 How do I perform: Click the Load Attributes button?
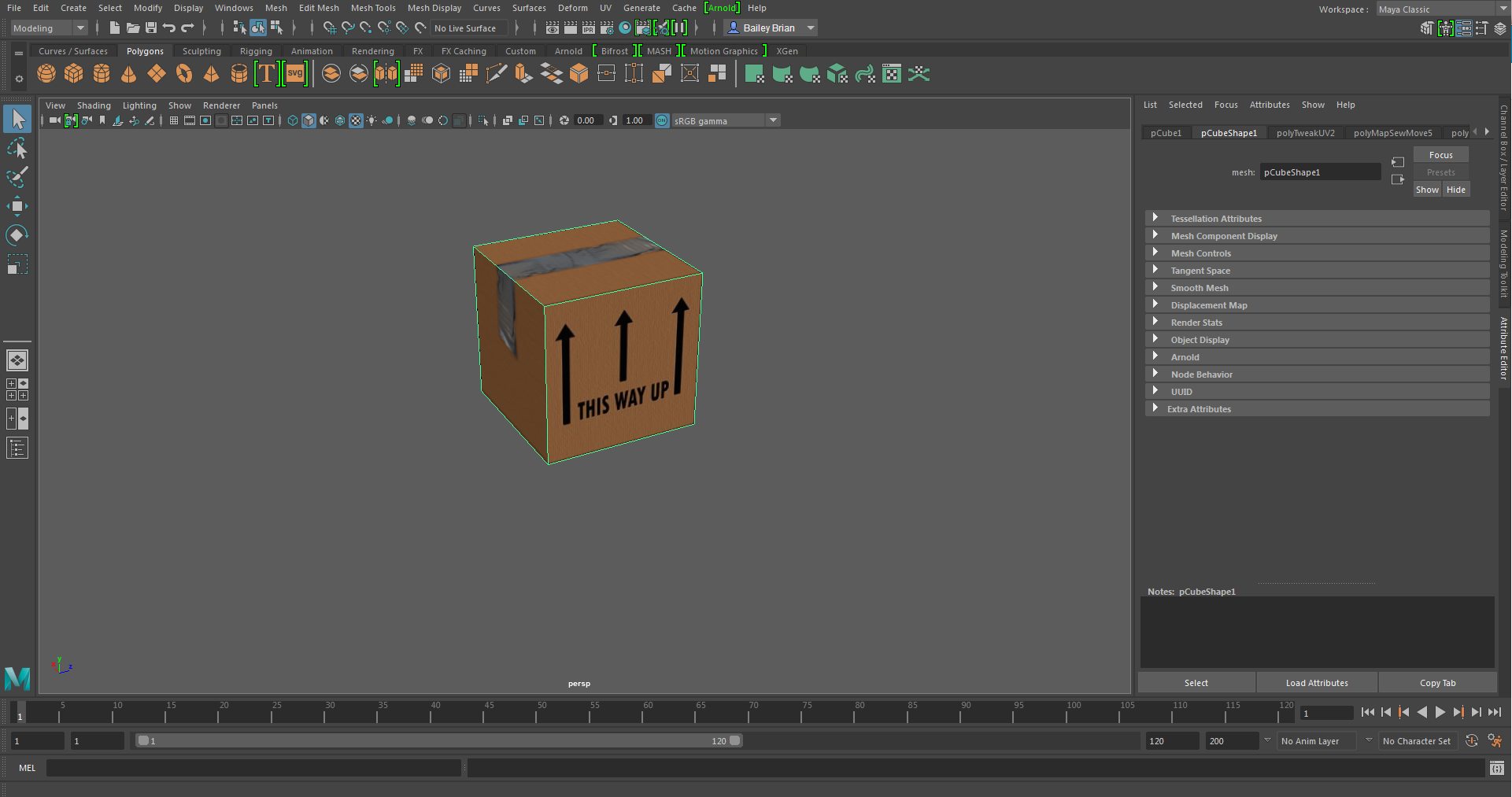click(1316, 683)
